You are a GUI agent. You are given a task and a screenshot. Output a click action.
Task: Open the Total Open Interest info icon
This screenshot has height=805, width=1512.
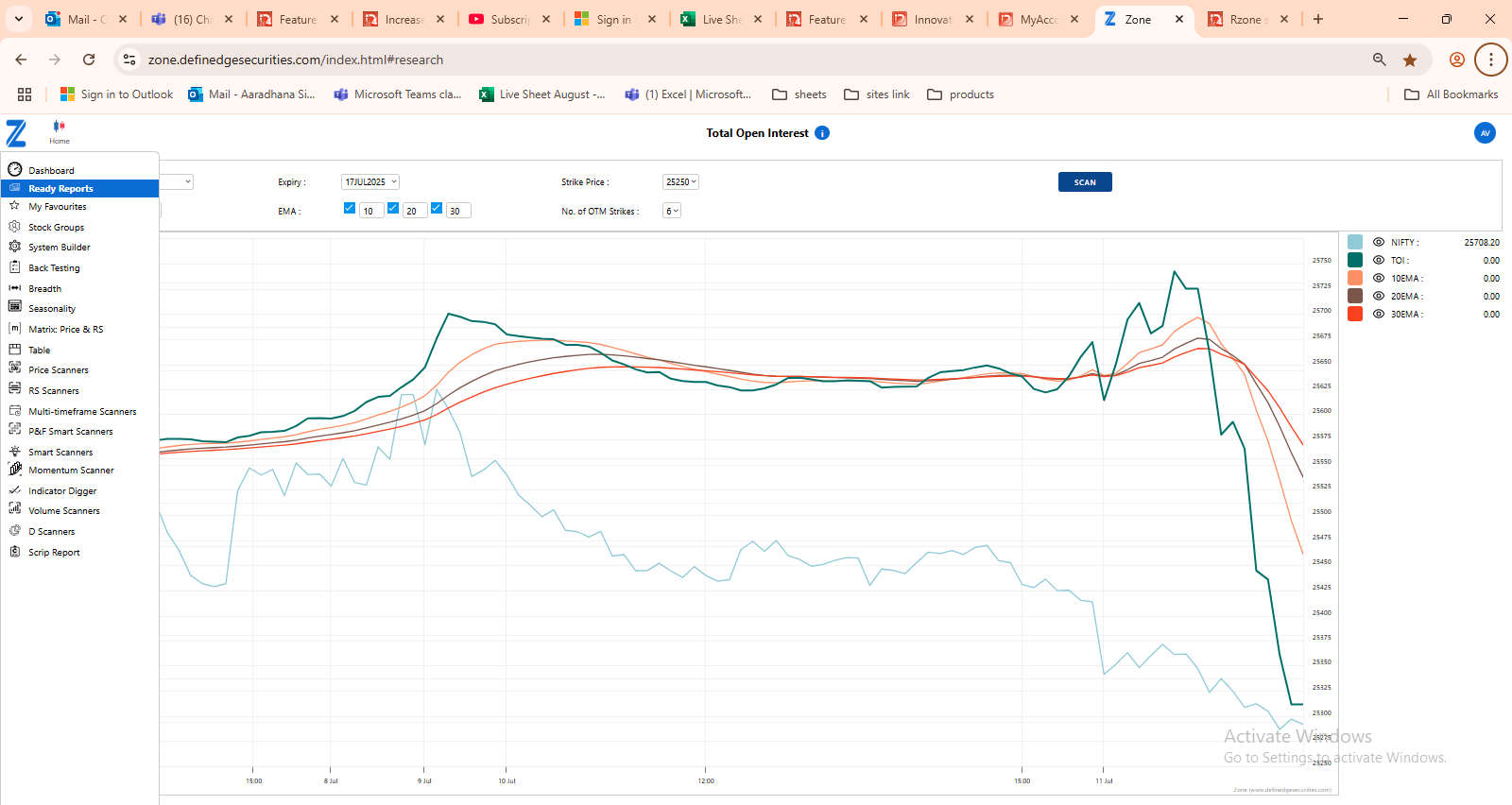[x=822, y=133]
